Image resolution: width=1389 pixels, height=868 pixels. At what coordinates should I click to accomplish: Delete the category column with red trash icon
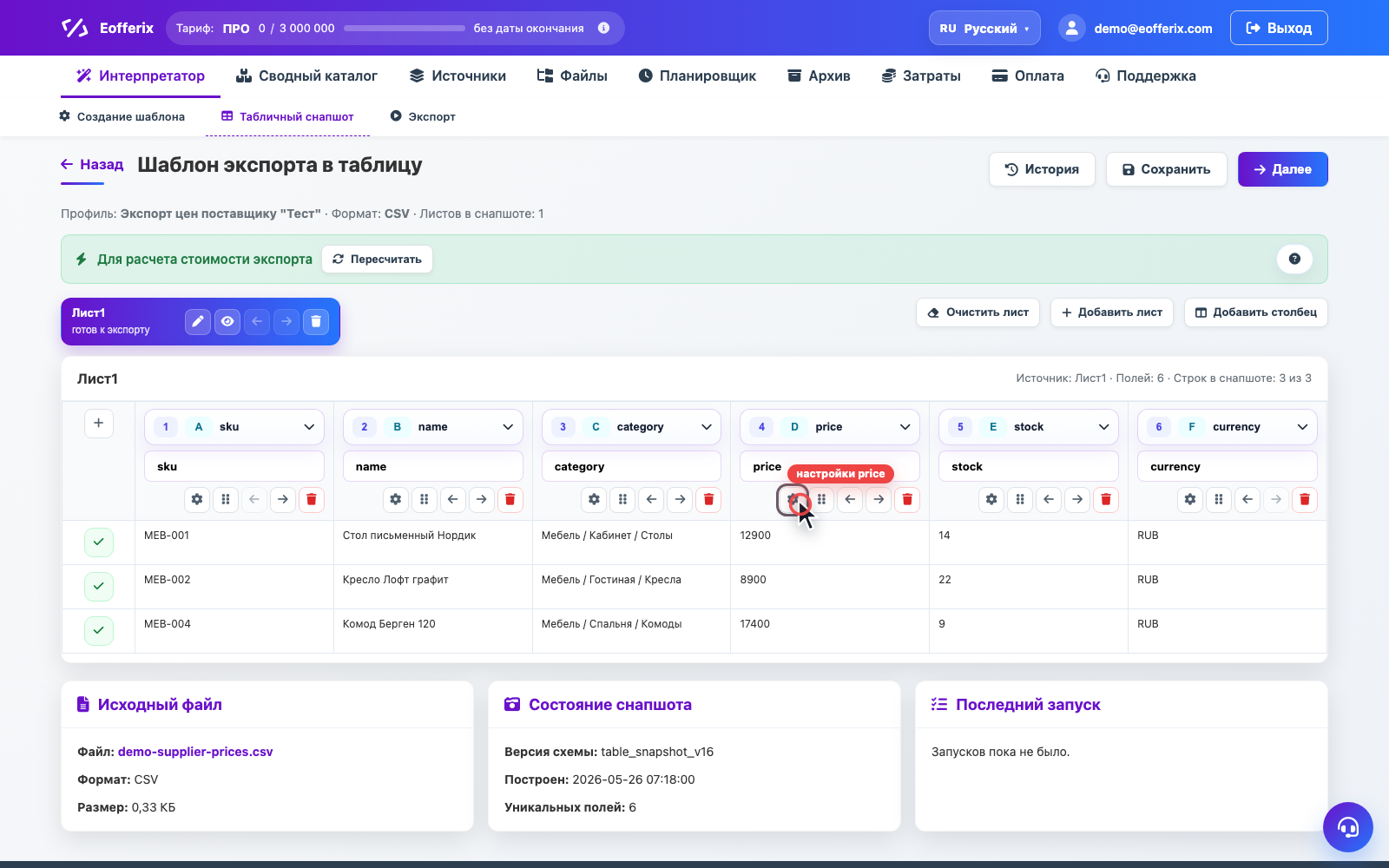tap(708, 499)
